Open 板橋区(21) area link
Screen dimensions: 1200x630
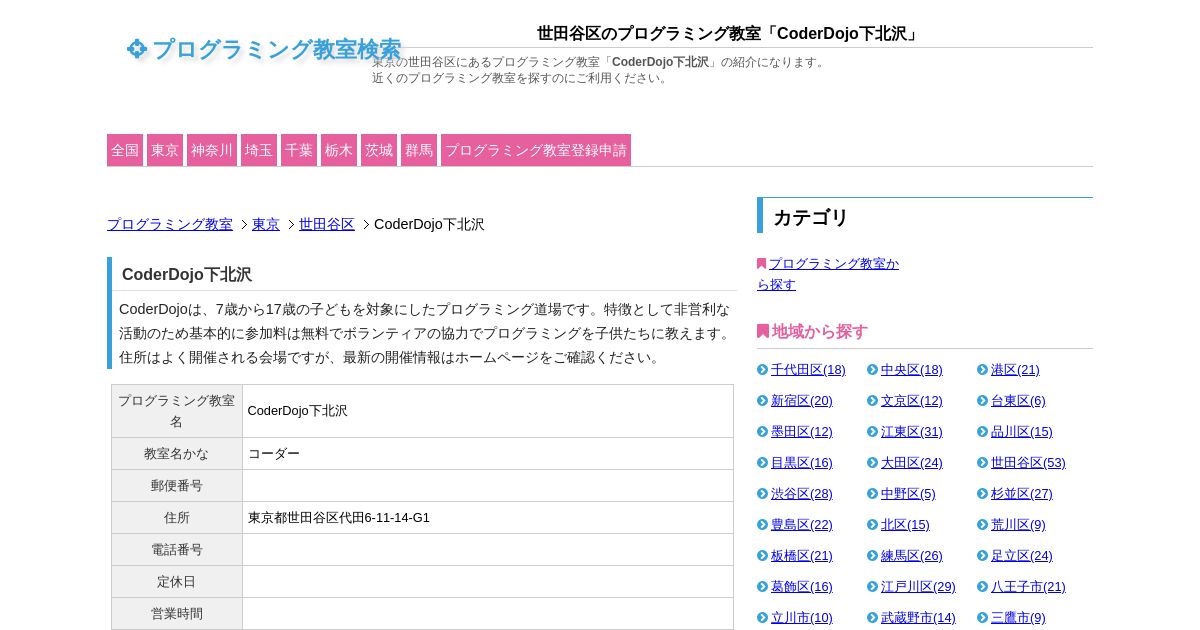point(802,556)
